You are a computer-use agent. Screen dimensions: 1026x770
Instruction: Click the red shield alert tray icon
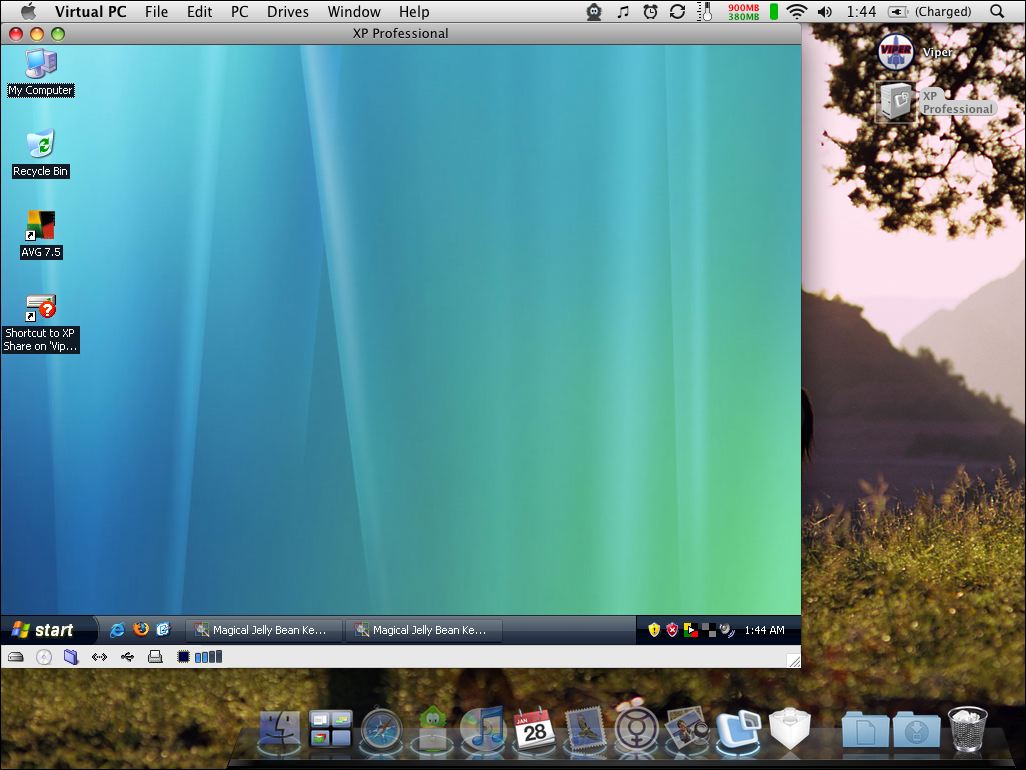click(671, 630)
